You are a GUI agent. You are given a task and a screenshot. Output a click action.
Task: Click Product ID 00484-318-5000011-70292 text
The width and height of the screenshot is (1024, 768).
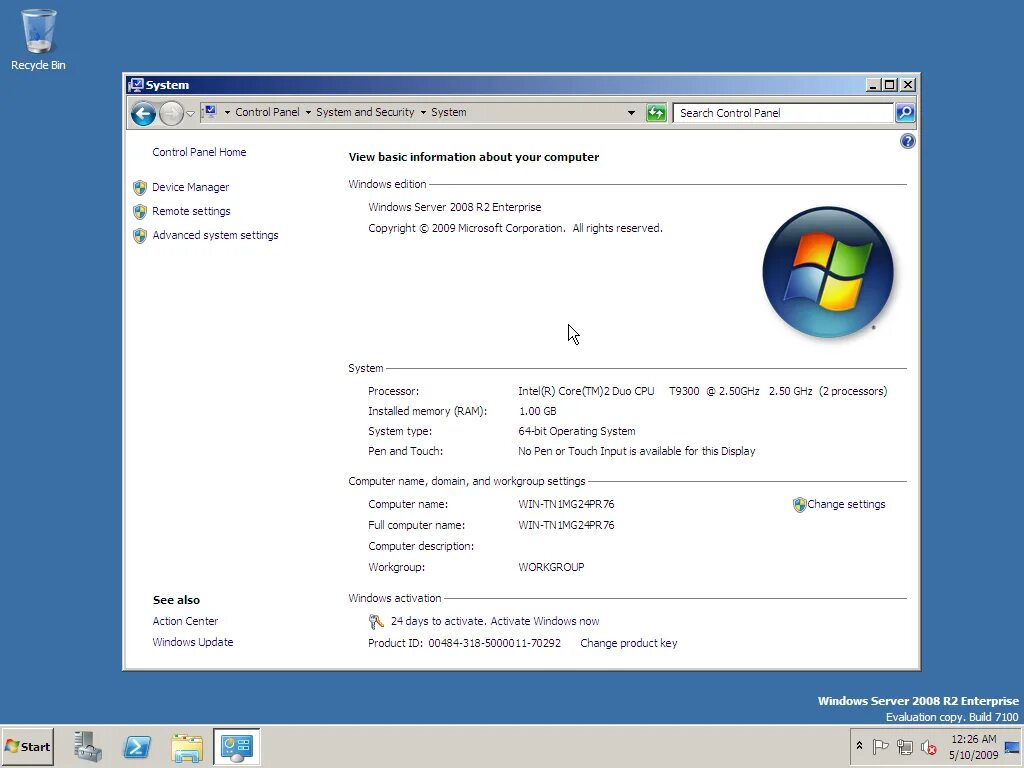pos(464,643)
